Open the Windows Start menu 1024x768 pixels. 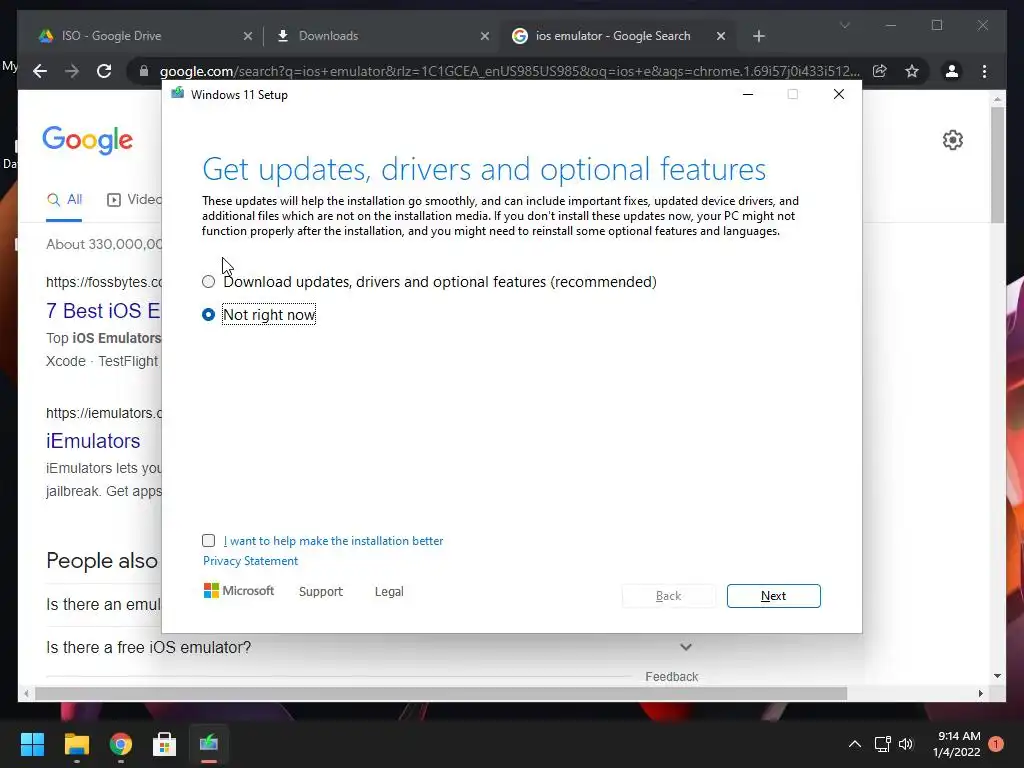tap(32, 744)
